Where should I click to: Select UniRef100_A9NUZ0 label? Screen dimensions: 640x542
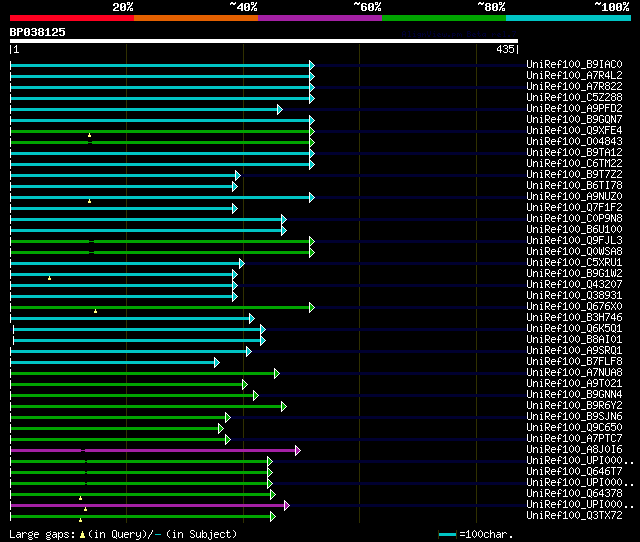point(574,197)
